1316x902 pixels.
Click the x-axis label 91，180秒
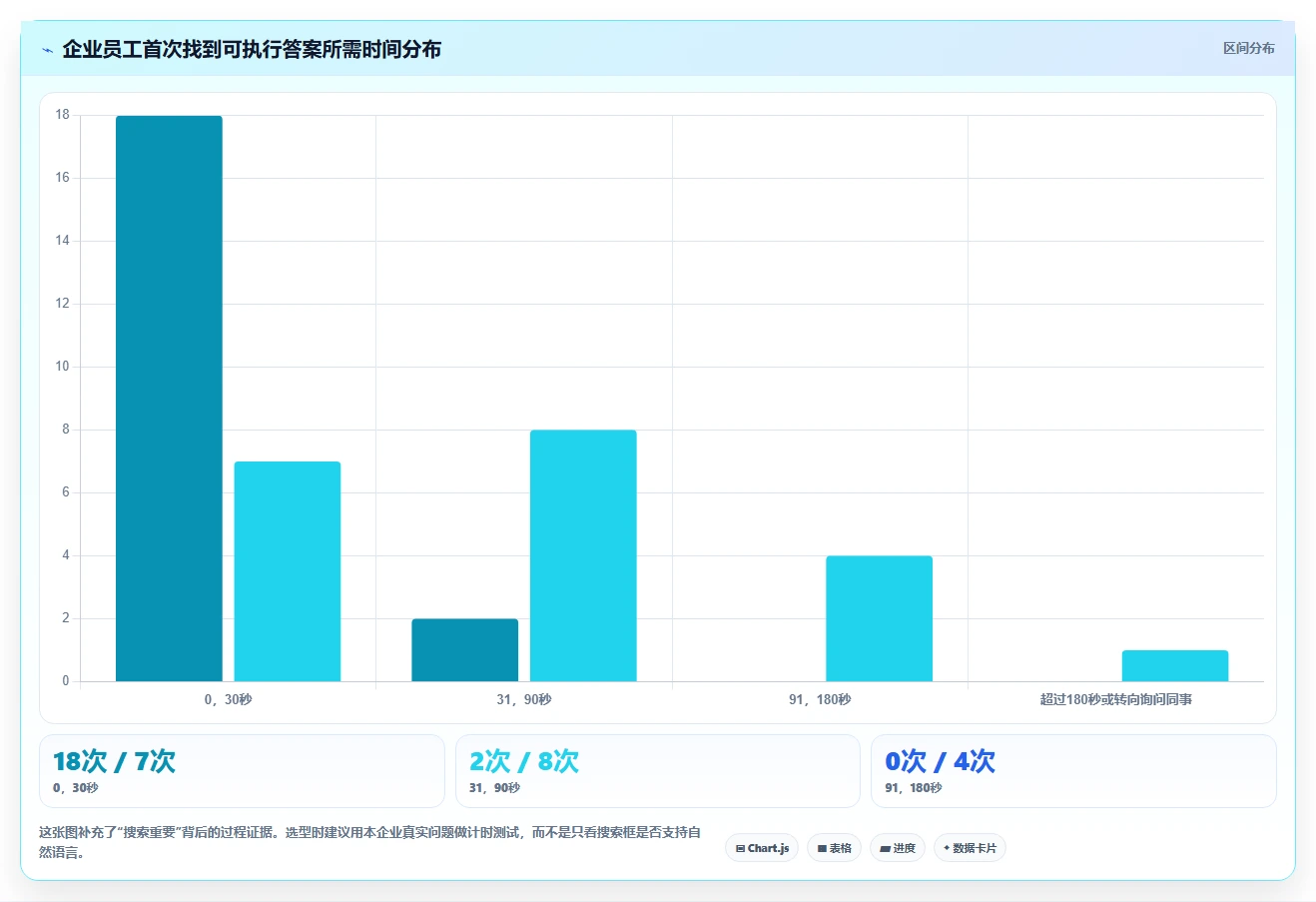coord(820,699)
